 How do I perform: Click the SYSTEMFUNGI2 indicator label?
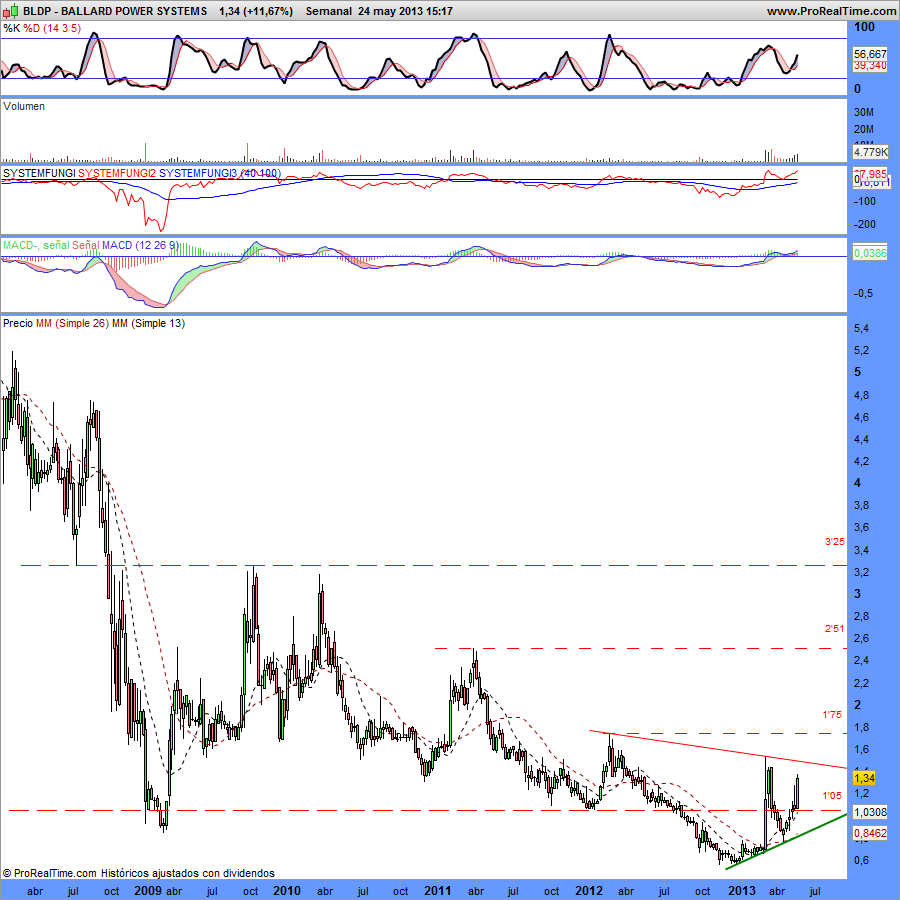pyautogui.click(x=117, y=173)
